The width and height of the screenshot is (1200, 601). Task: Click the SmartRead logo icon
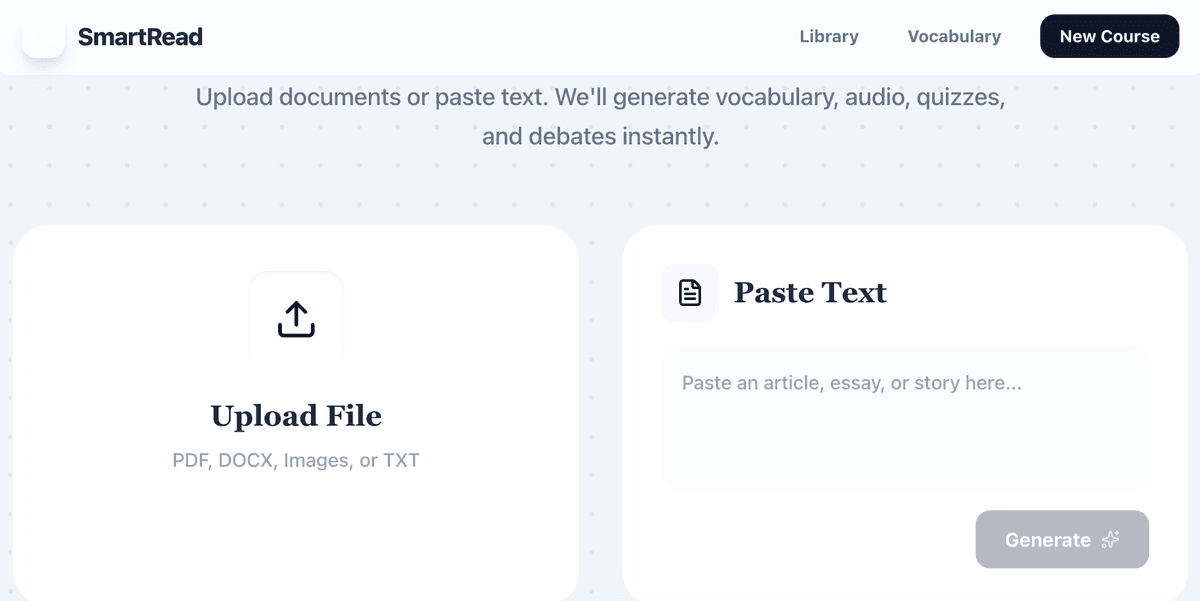43,37
